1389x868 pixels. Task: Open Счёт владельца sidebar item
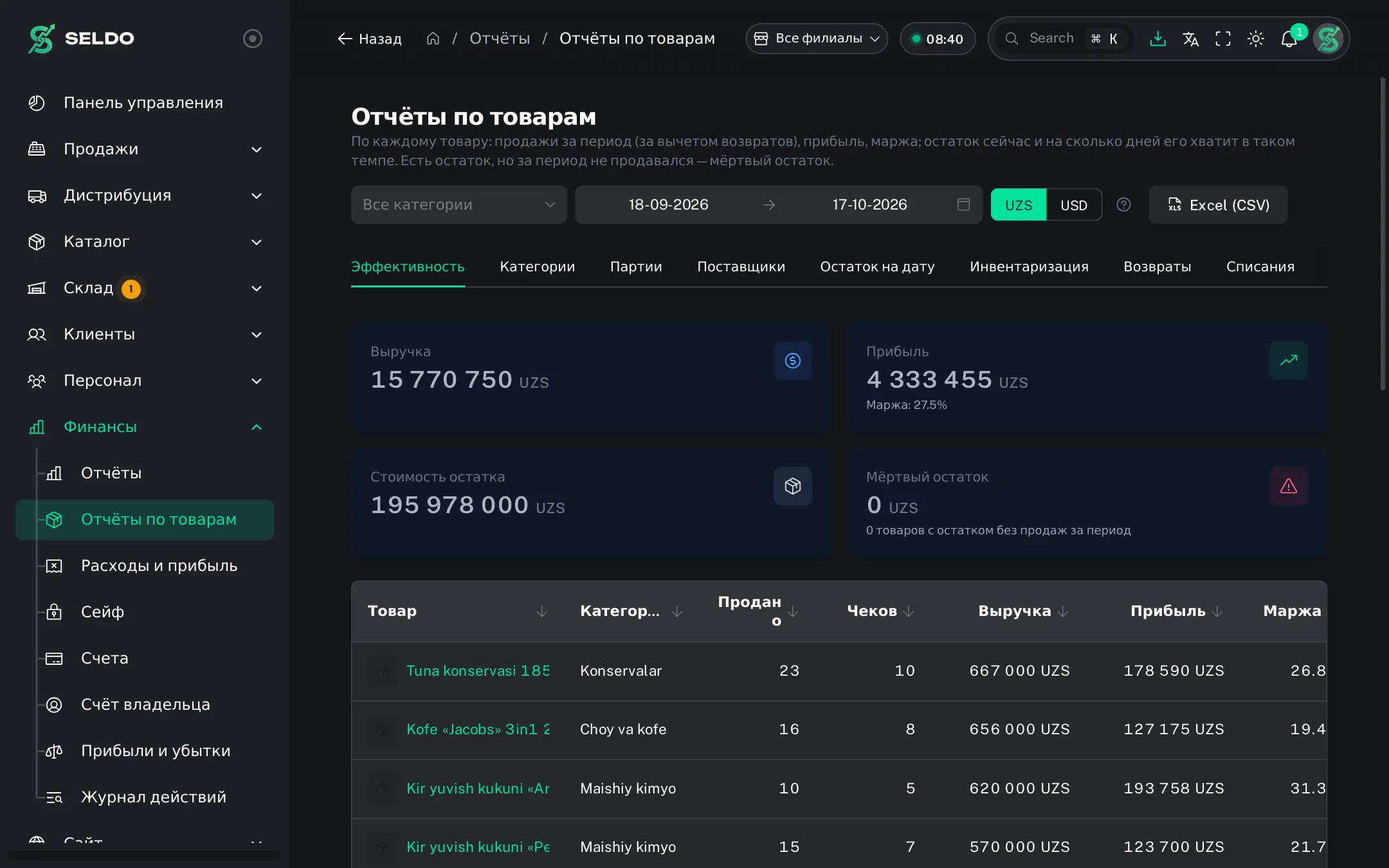145,704
